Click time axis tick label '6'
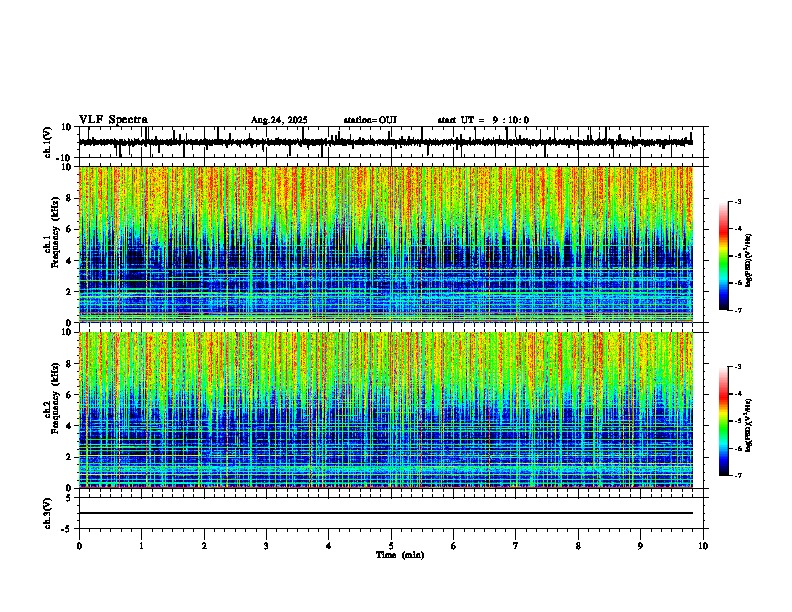Viewport: 792px width, 612px height. point(454,546)
